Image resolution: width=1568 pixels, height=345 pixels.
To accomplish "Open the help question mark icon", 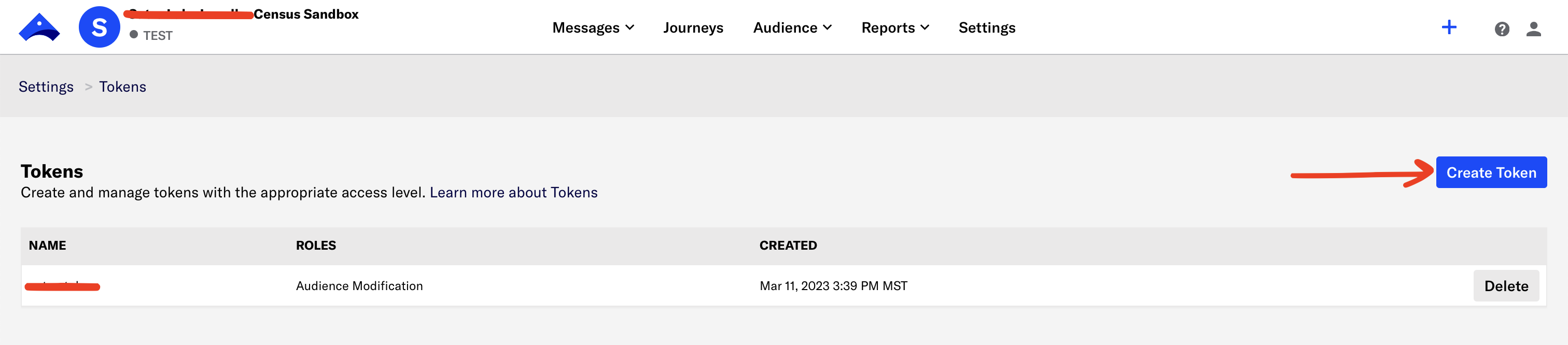I will 1502,28.
